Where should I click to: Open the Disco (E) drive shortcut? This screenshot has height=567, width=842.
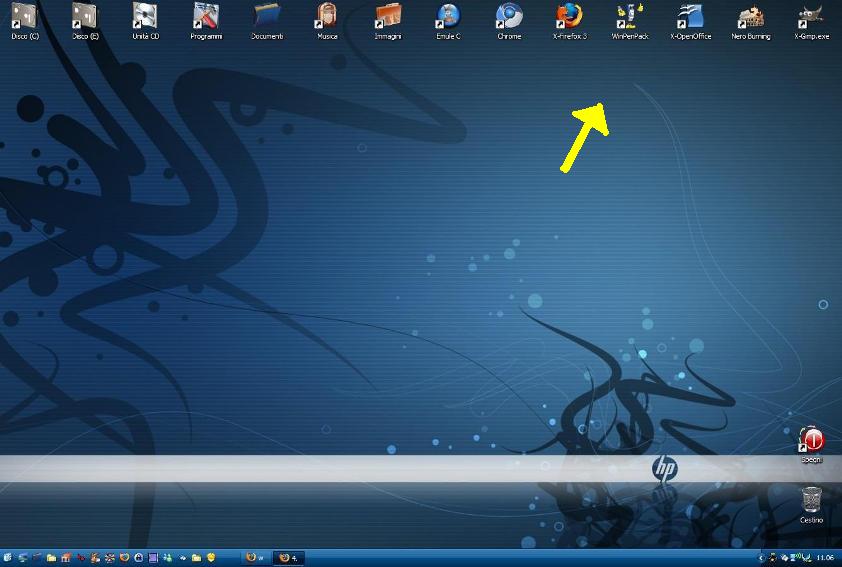click(x=85, y=17)
